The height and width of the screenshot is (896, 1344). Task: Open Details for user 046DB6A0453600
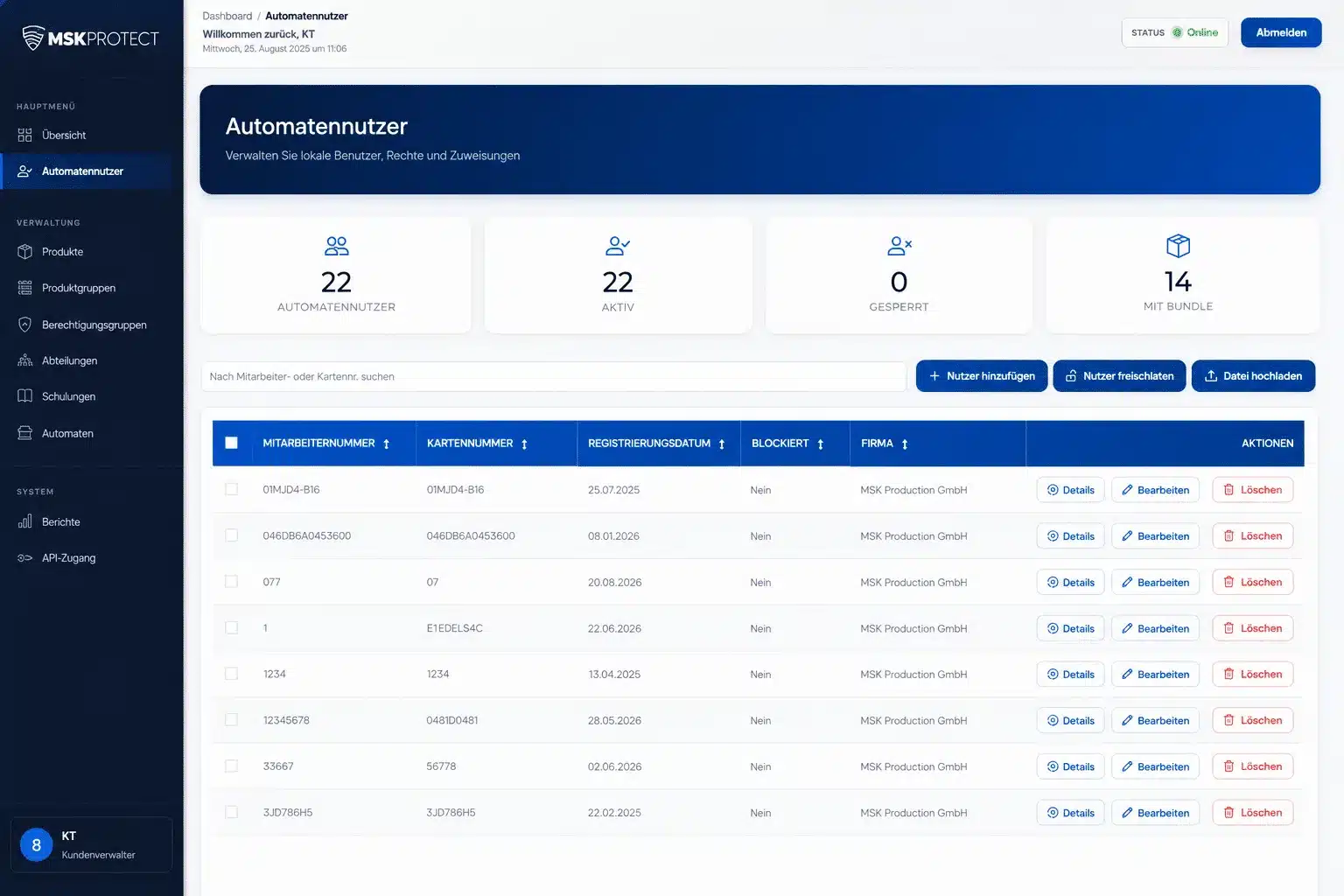pyautogui.click(x=1070, y=536)
